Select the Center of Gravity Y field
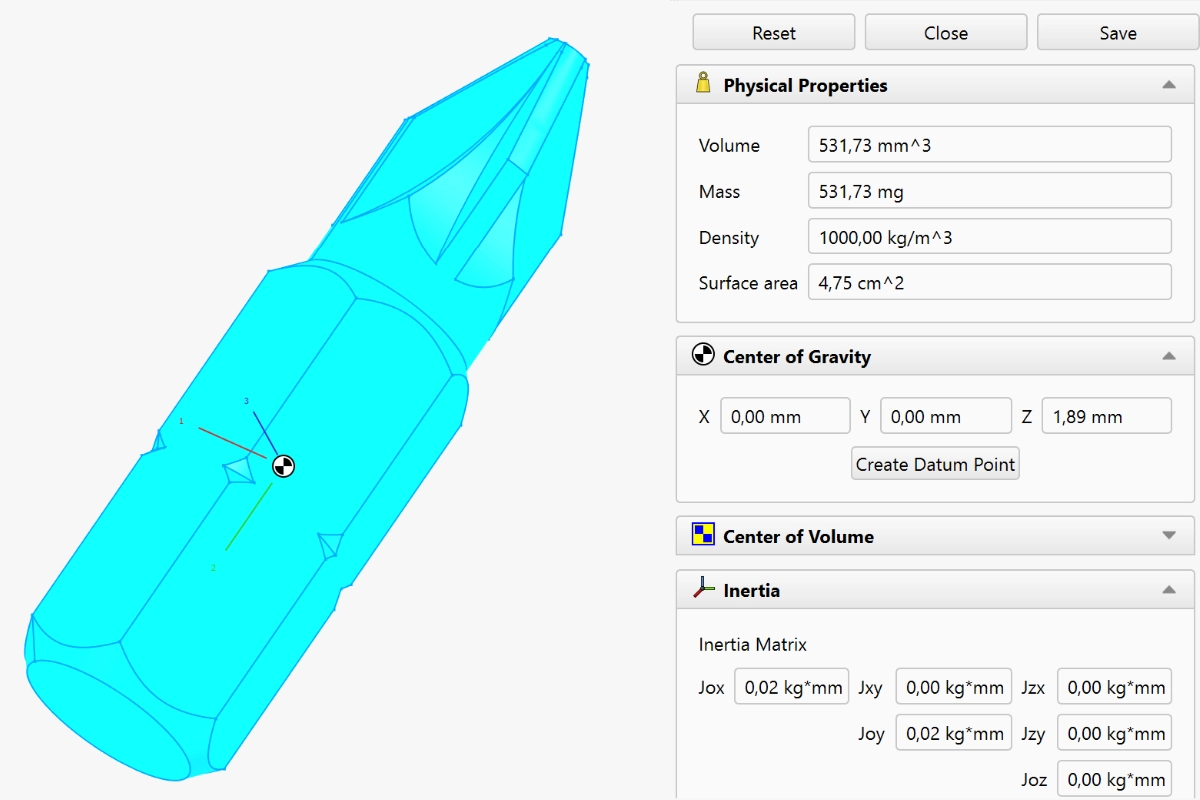Screen dimensions: 1200x800 click(946, 416)
